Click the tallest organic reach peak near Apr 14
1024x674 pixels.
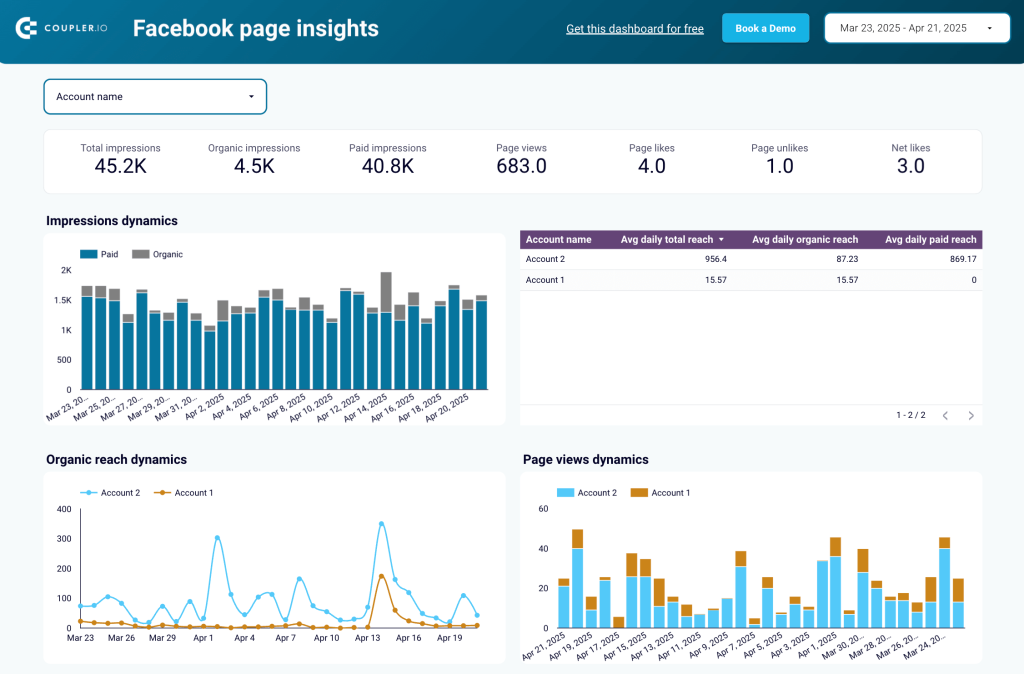point(381,524)
